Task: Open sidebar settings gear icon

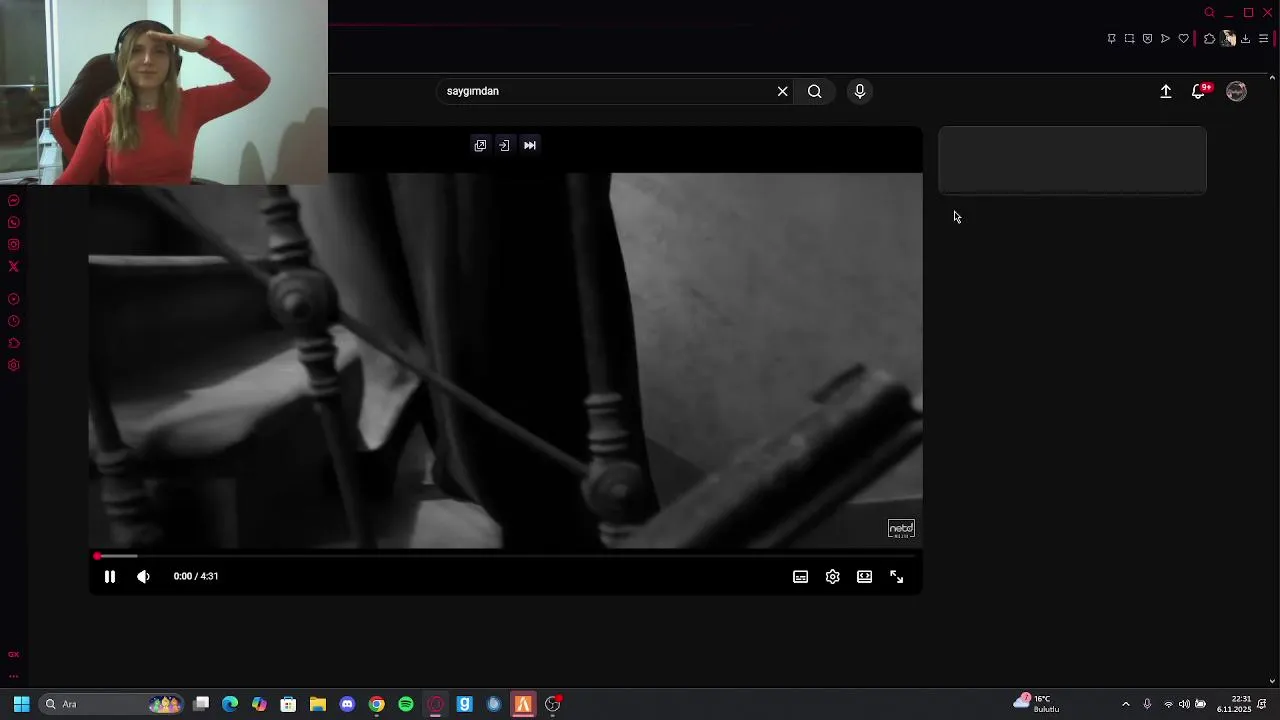Action: [x=14, y=365]
